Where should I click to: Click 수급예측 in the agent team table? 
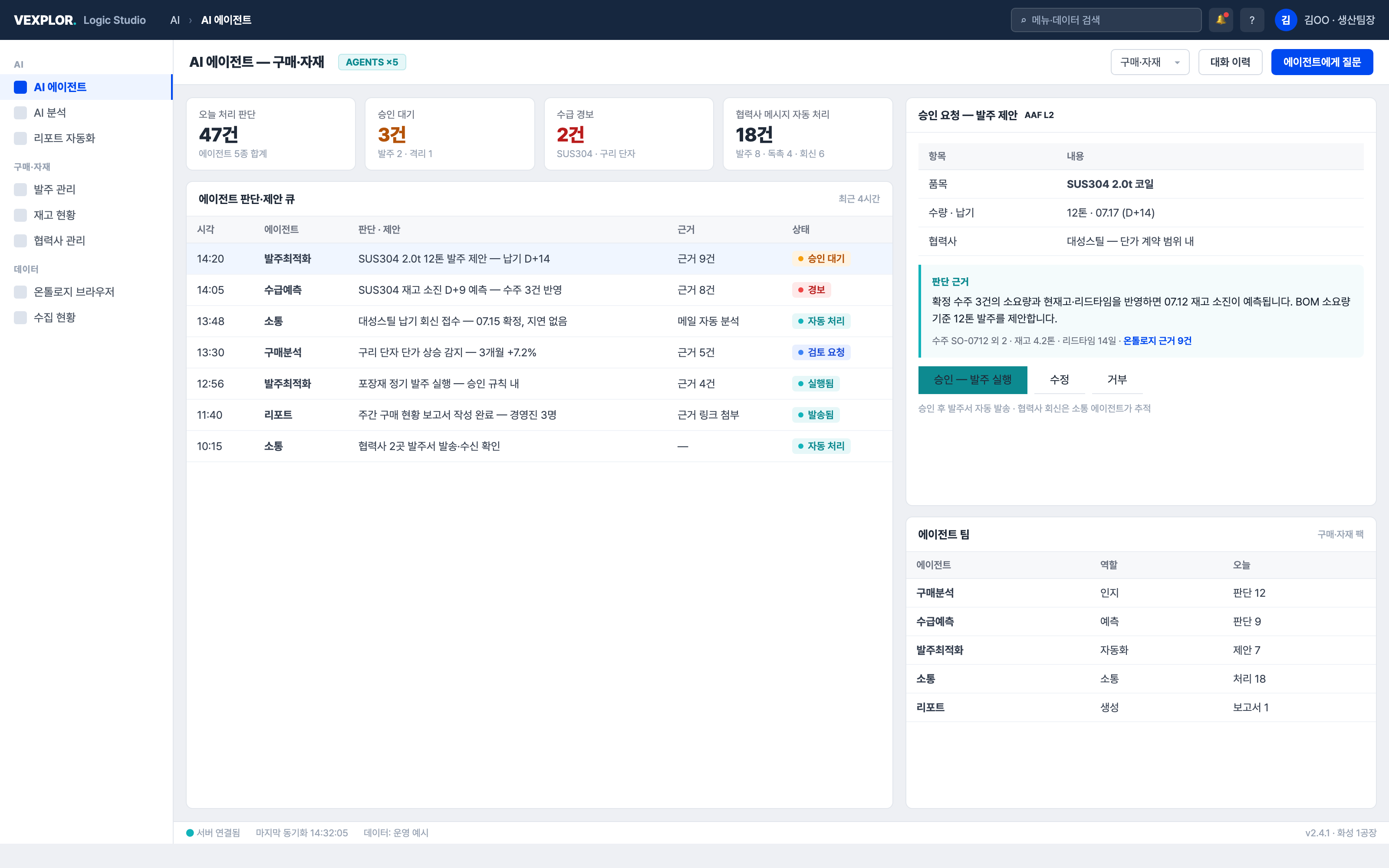coord(935,622)
